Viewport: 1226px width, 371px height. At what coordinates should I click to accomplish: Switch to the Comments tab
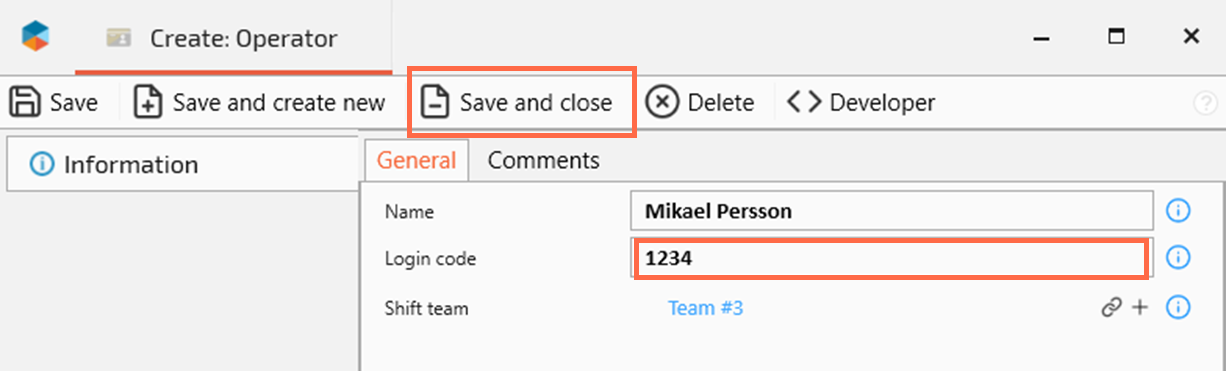pyautogui.click(x=544, y=160)
